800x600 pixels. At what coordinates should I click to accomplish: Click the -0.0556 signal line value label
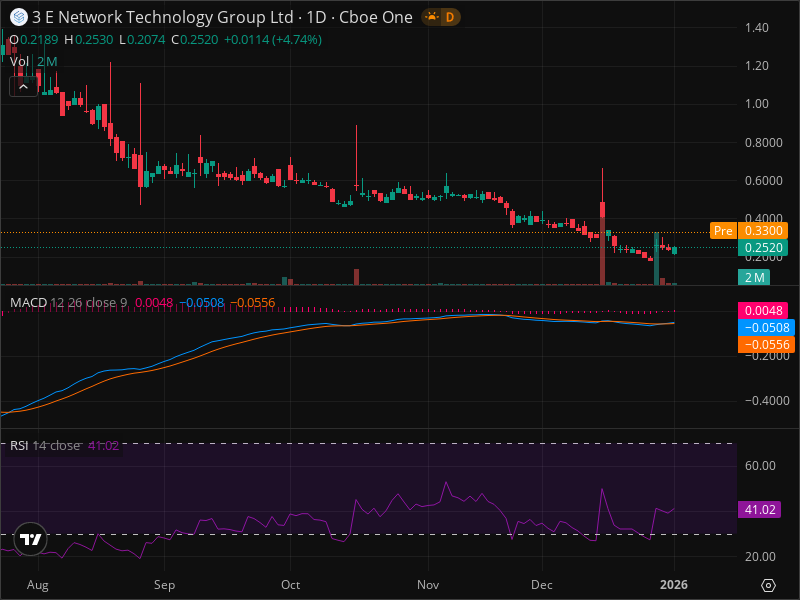pos(766,344)
